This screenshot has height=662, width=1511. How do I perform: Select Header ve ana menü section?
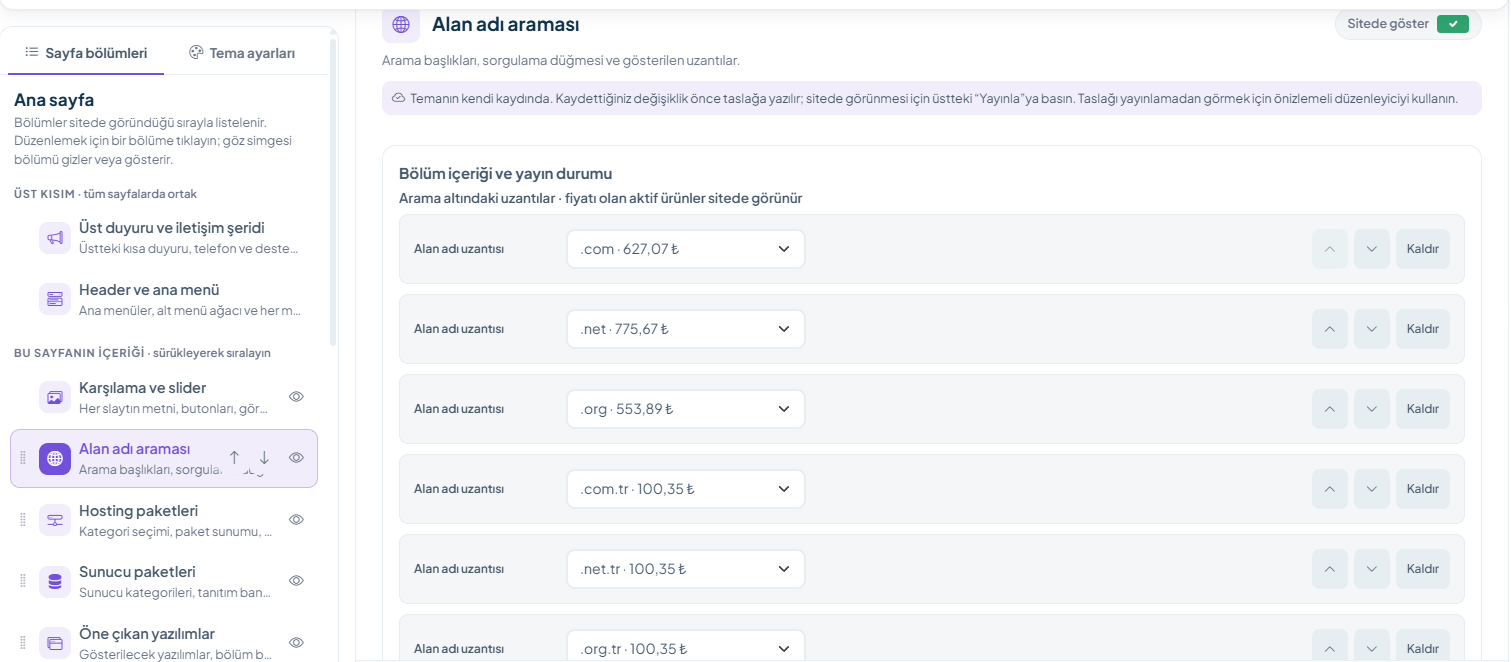(164, 299)
